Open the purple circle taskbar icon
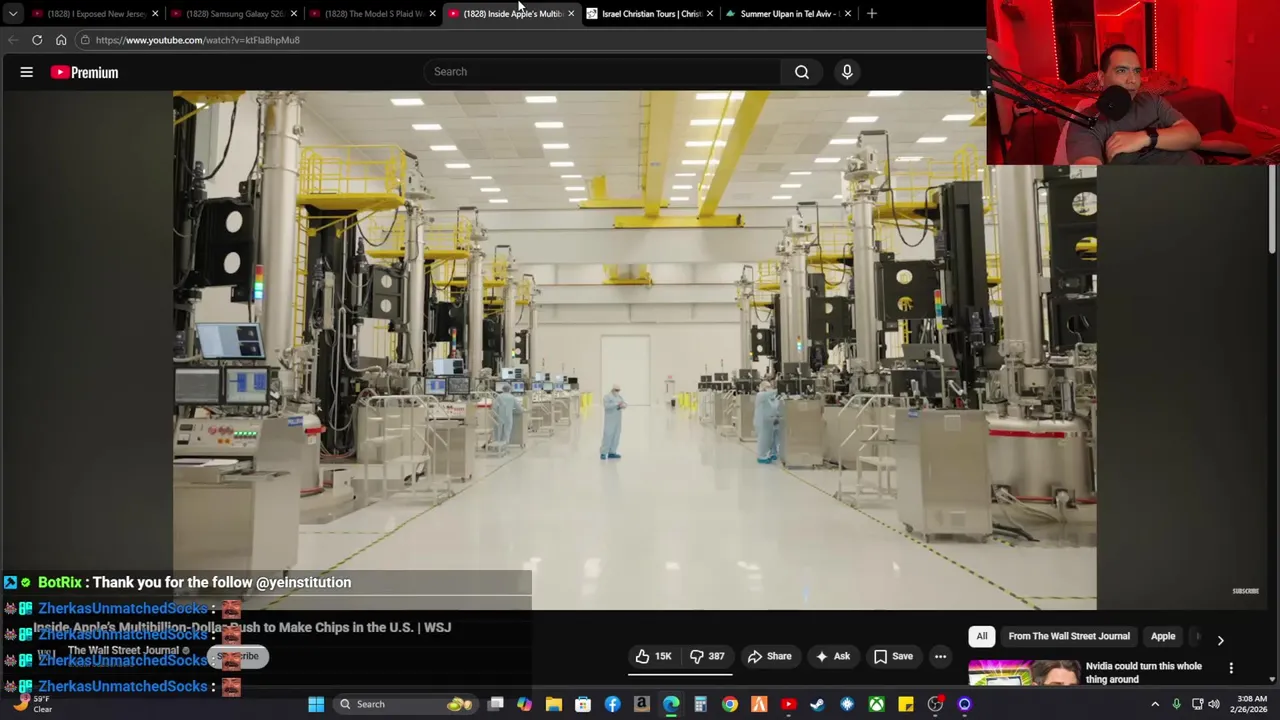This screenshot has height=720, width=1280. 964,704
